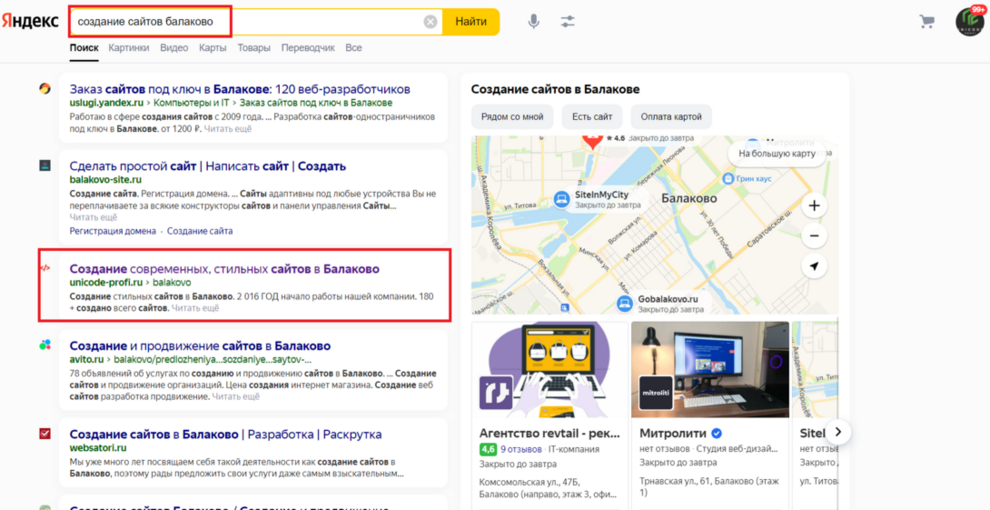Filter map by Есть сайт
990x510 pixels.
tap(592, 117)
